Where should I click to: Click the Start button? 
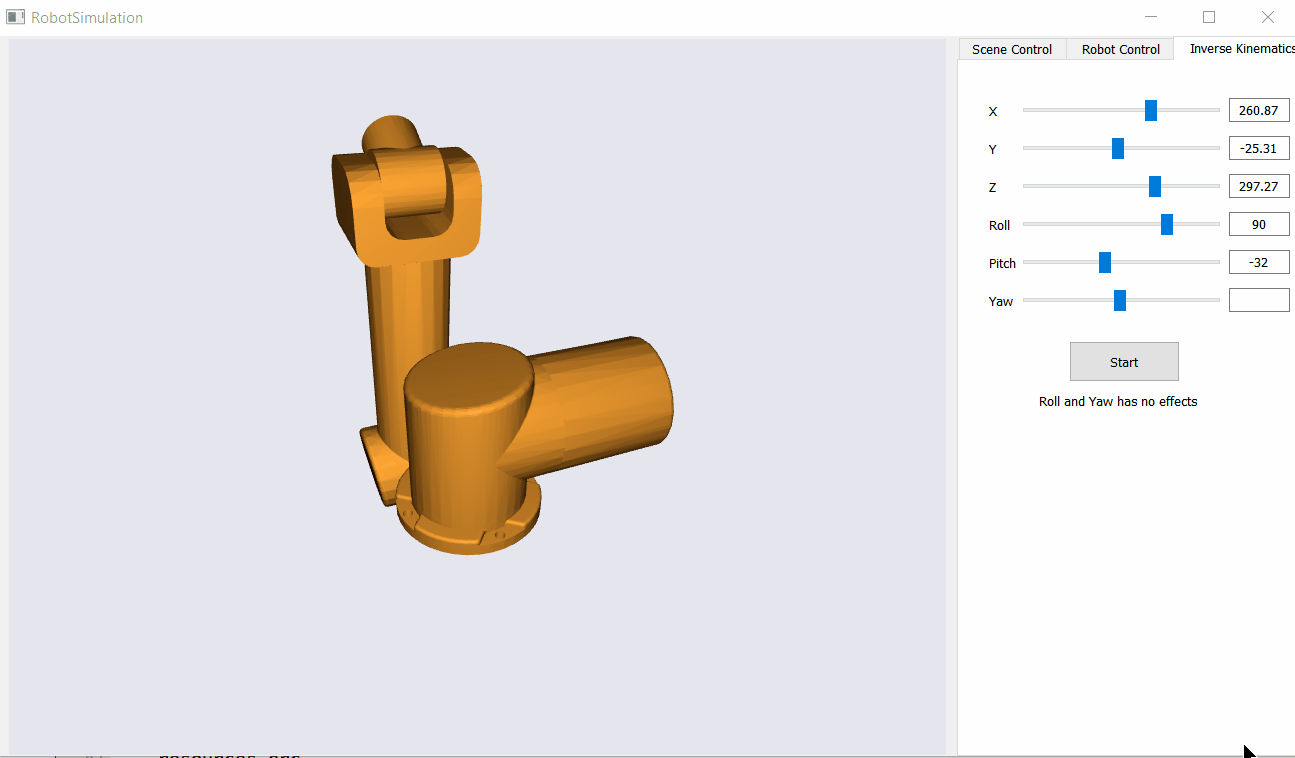(1124, 362)
